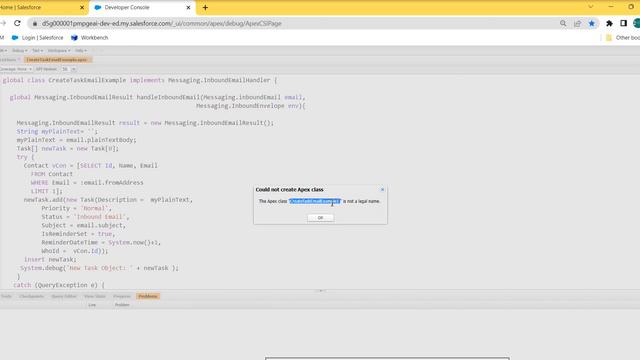Screen dimensions: 640x360
Task: Click the 'WHERE Email = :email.fromAddress' line
Action: pos(87,183)
